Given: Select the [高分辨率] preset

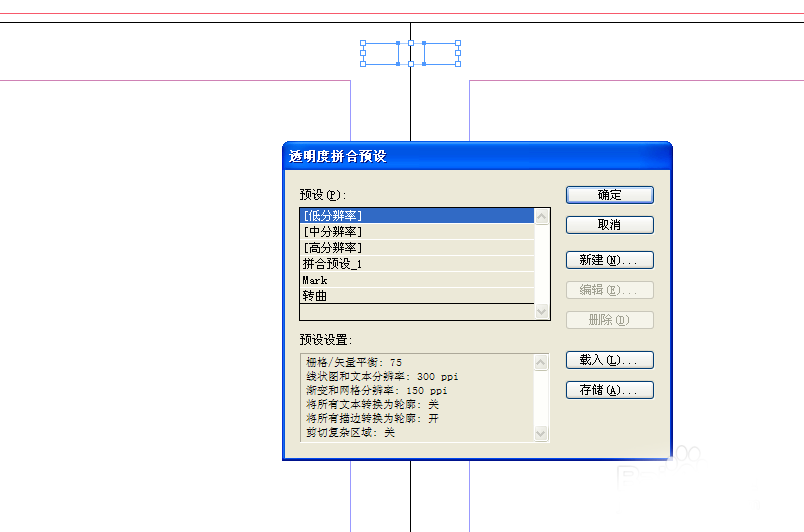Looking at the screenshot, I should pyautogui.click(x=417, y=248).
